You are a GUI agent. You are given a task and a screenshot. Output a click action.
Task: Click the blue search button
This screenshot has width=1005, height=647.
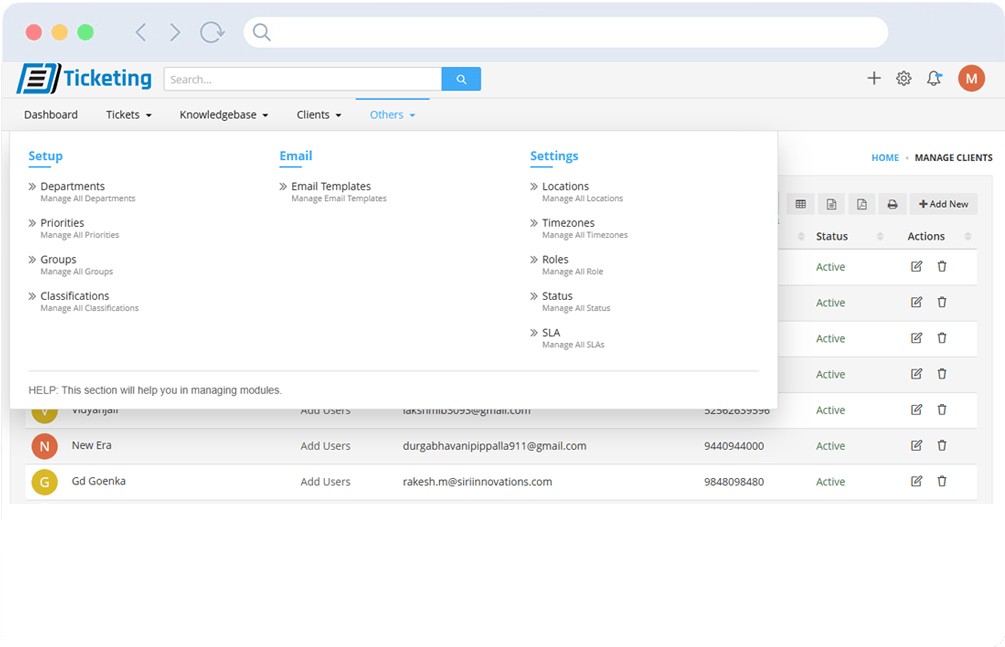click(x=461, y=79)
